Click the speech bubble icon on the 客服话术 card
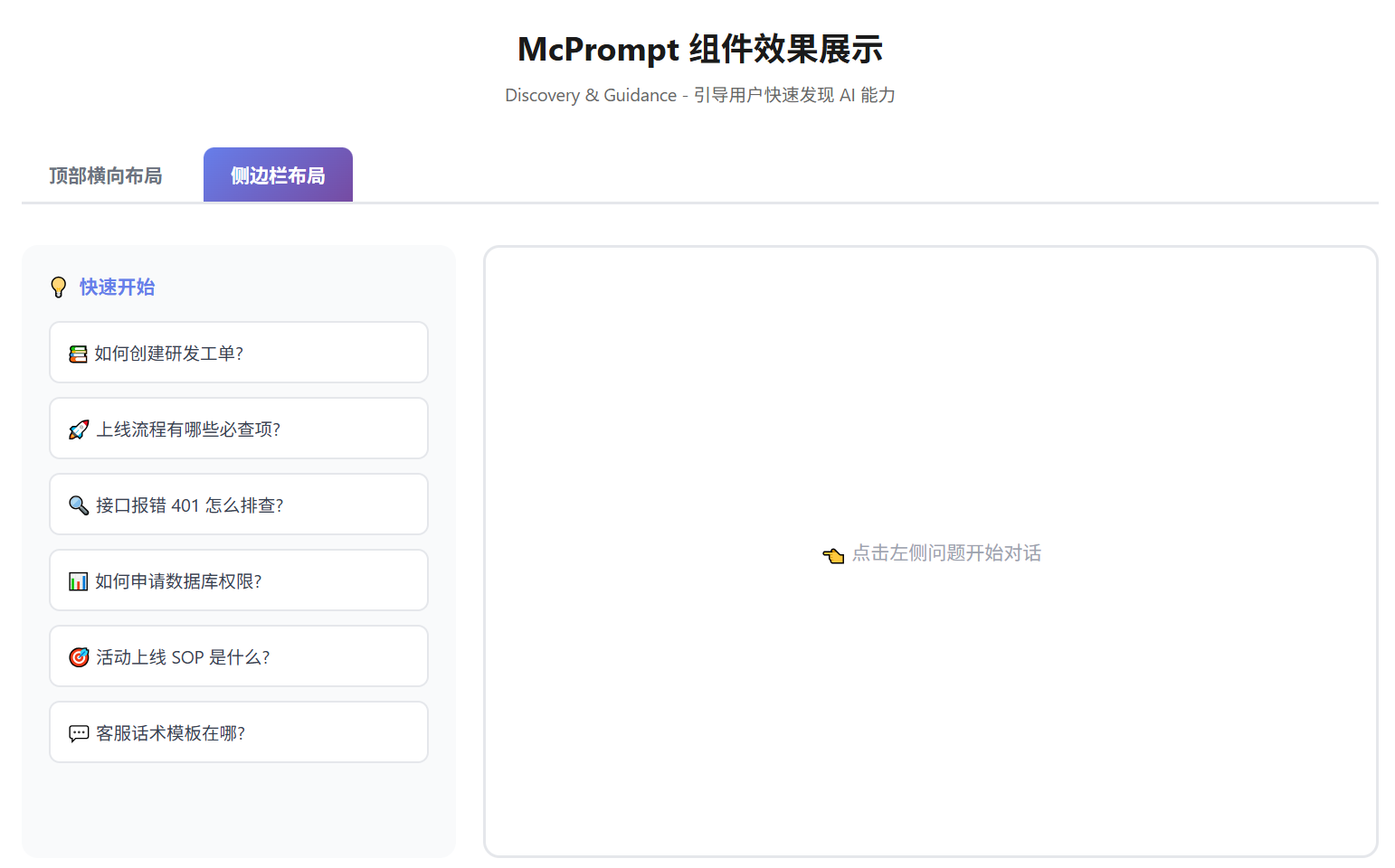The width and height of the screenshot is (1395, 868). click(x=78, y=732)
